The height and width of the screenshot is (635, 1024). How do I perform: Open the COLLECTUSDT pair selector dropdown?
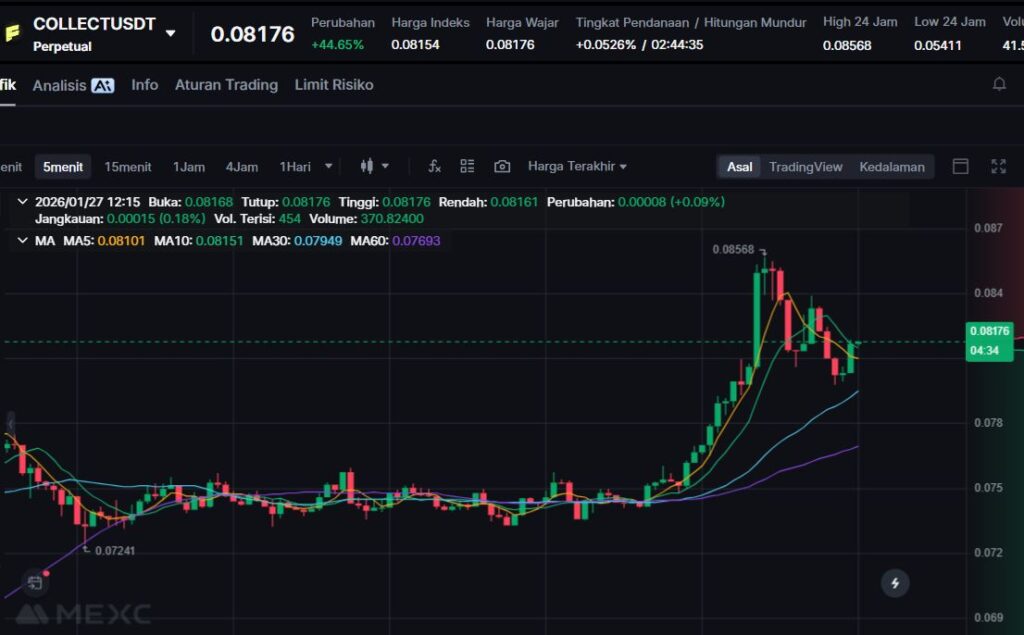170,33
